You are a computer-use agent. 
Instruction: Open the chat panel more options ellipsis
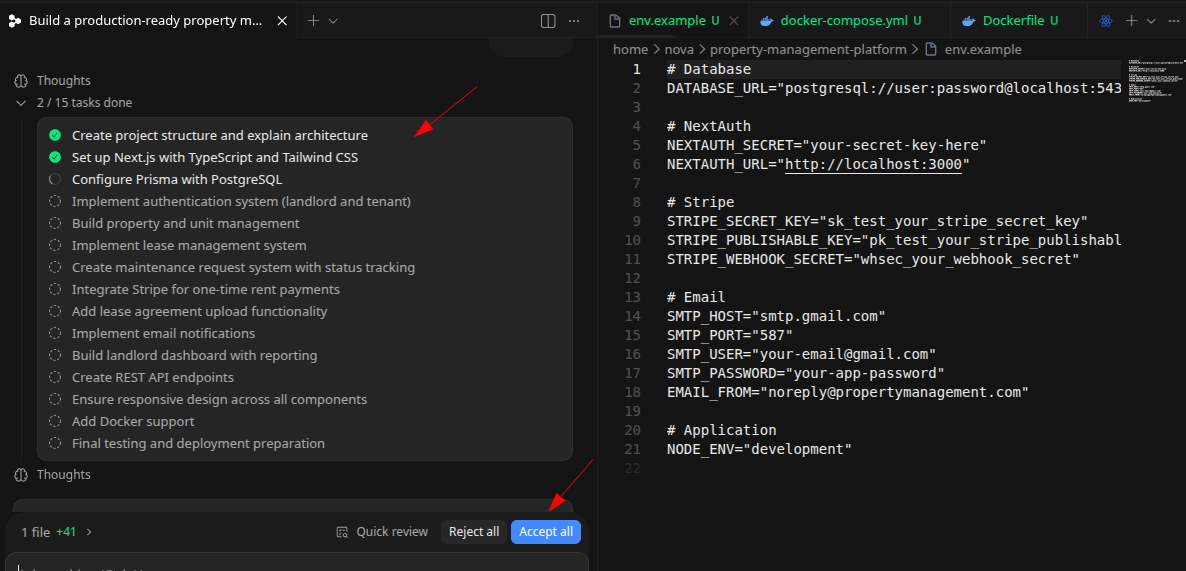575,21
